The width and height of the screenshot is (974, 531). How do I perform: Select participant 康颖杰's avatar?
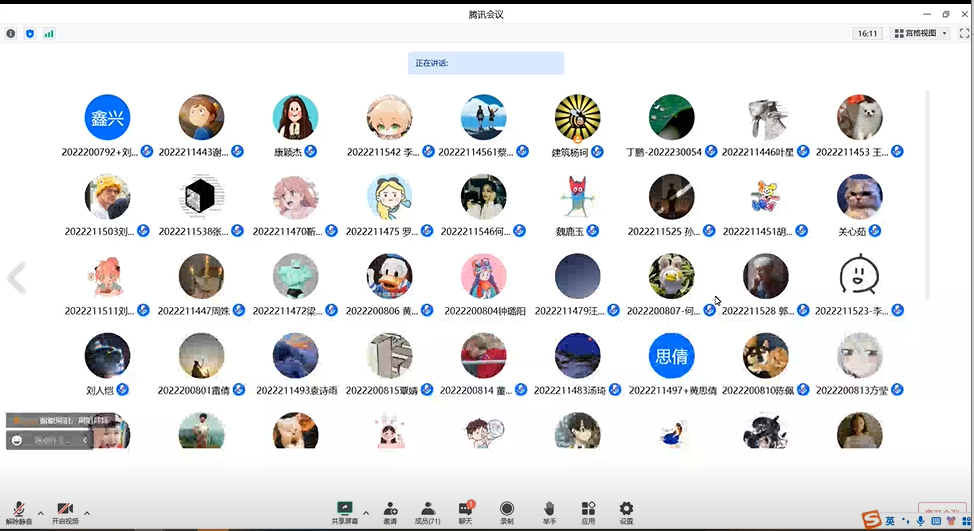(295, 118)
